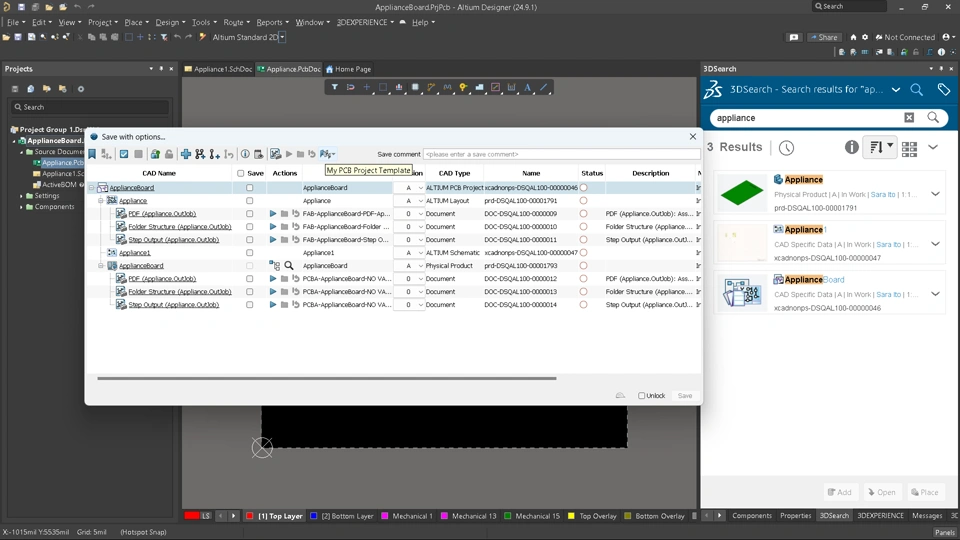
Task: Reset action on FAB-ApplianceBoard-Step row
Action: (296, 239)
